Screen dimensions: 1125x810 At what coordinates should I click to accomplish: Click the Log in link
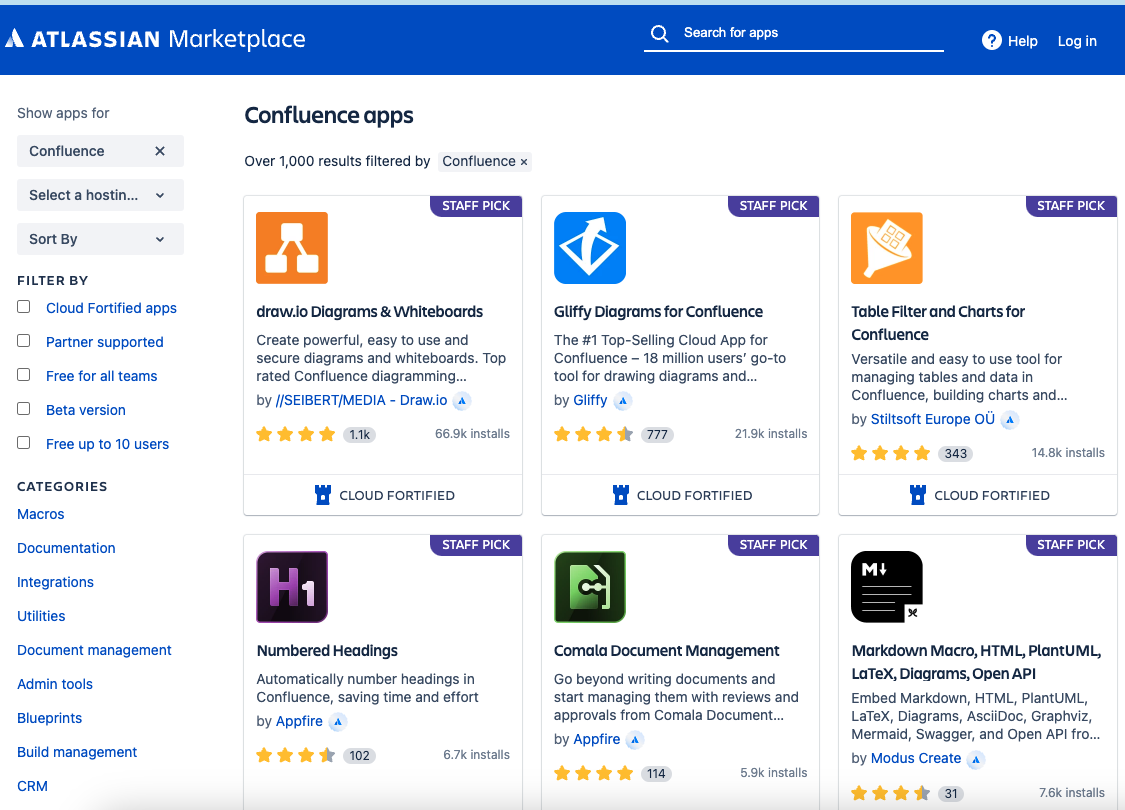pos(1077,42)
